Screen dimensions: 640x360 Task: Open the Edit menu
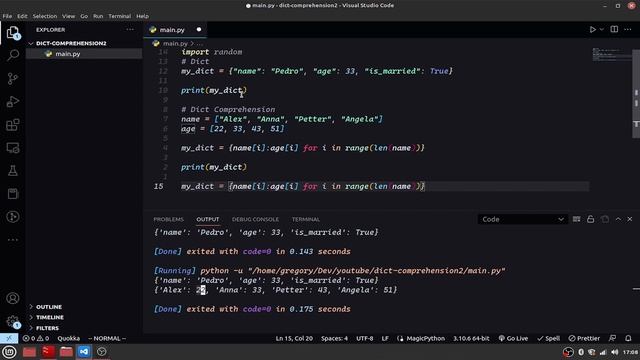(x=22, y=16)
